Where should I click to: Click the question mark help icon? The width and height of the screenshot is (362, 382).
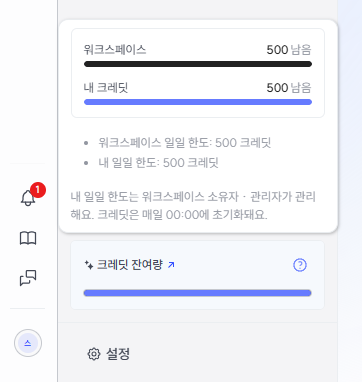click(x=300, y=265)
